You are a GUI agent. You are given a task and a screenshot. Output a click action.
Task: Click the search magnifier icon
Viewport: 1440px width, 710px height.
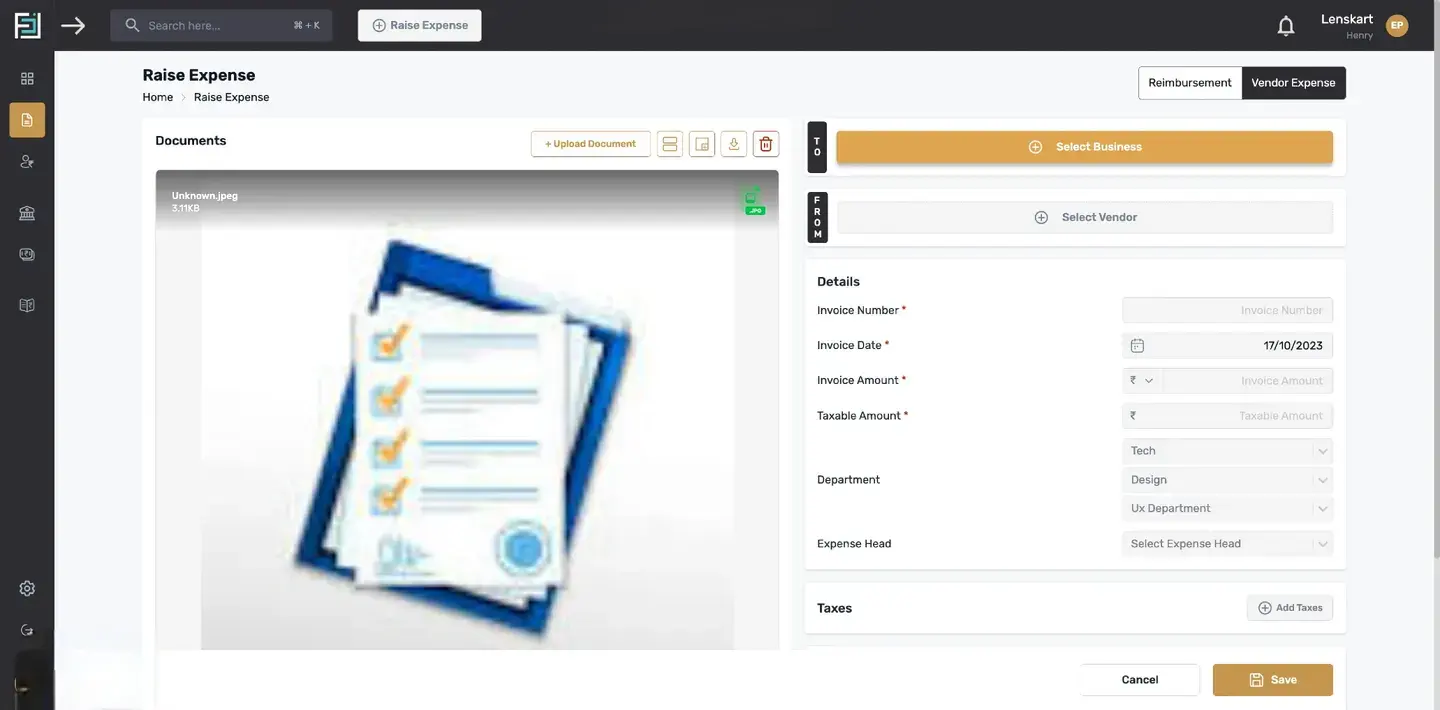coord(132,25)
